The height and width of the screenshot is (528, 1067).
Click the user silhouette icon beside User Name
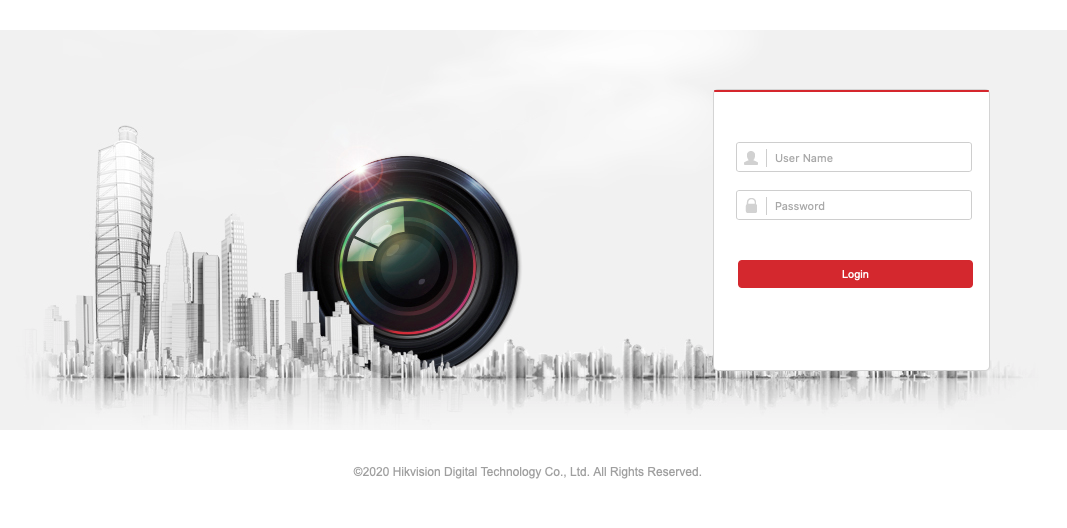click(x=751, y=158)
